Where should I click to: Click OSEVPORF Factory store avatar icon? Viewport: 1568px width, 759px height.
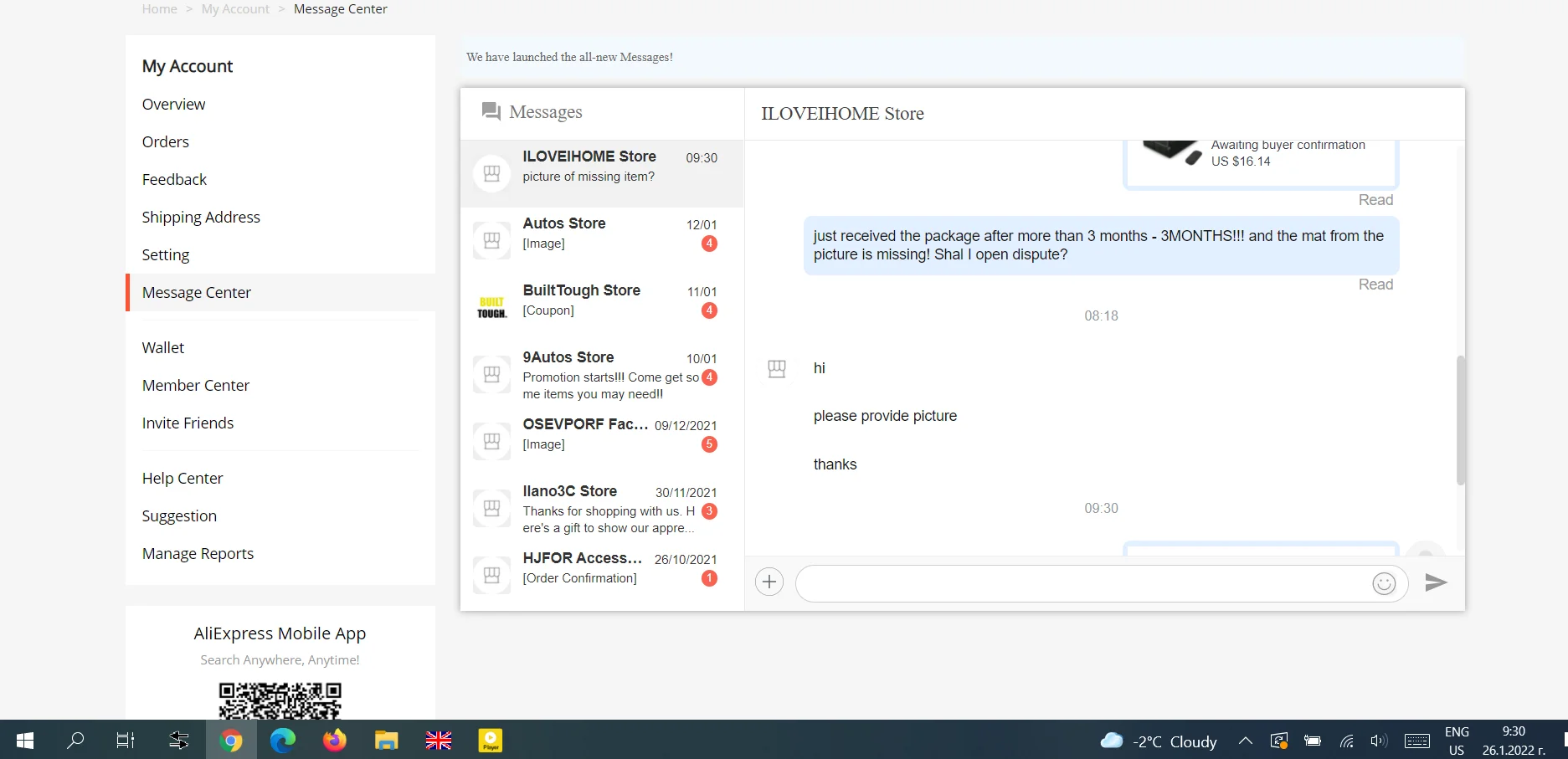492,442
